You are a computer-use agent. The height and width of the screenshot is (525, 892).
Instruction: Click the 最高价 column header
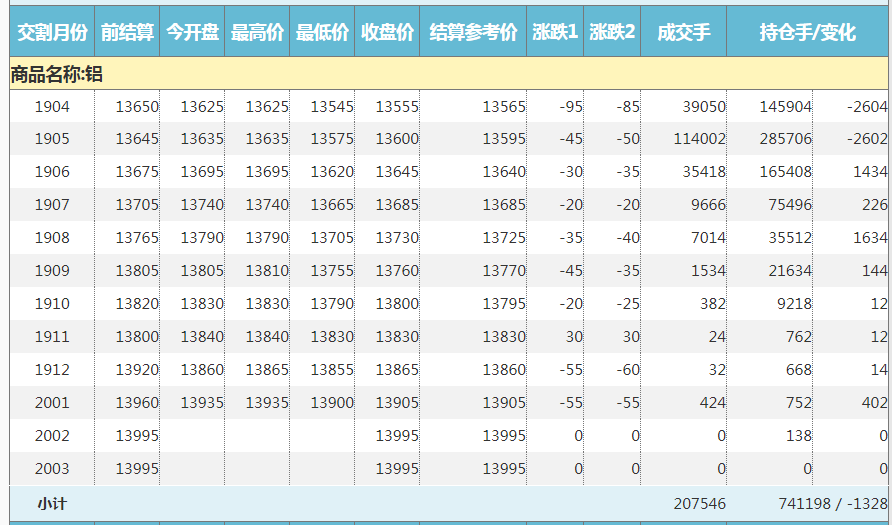pyautogui.click(x=257, y=32)
